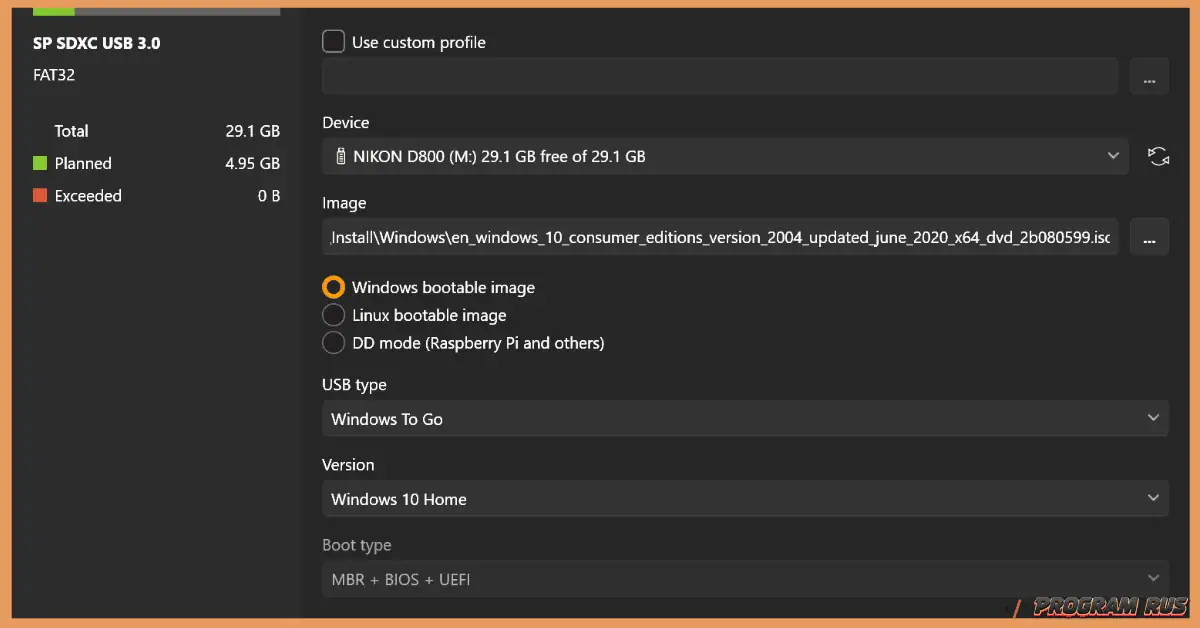Click the SP SDXC USB 3.0 drive label
1200x628 pixels.
[x=96, y=43]
